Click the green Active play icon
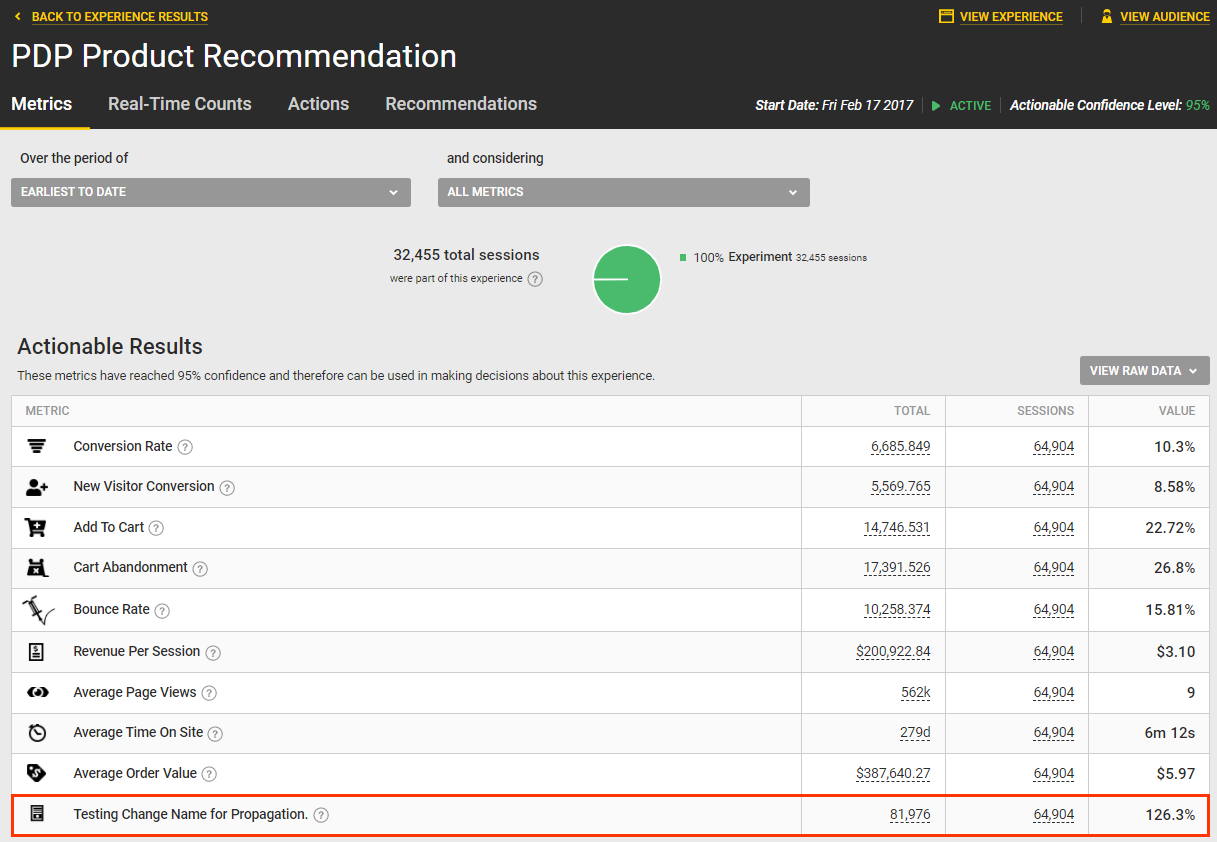This screenshot has height=842, width=1217. (x=937, y=106)
